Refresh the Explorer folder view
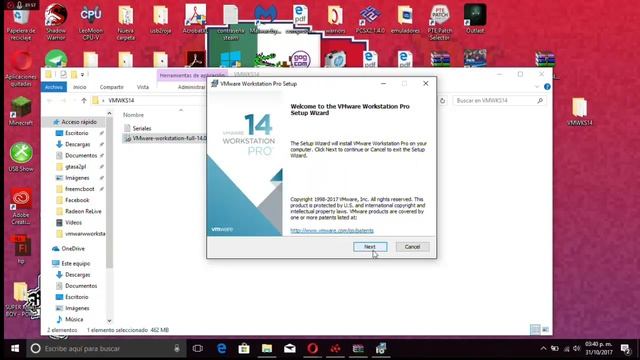The width and height of the screenshot is (640, 360). point(442,100)
